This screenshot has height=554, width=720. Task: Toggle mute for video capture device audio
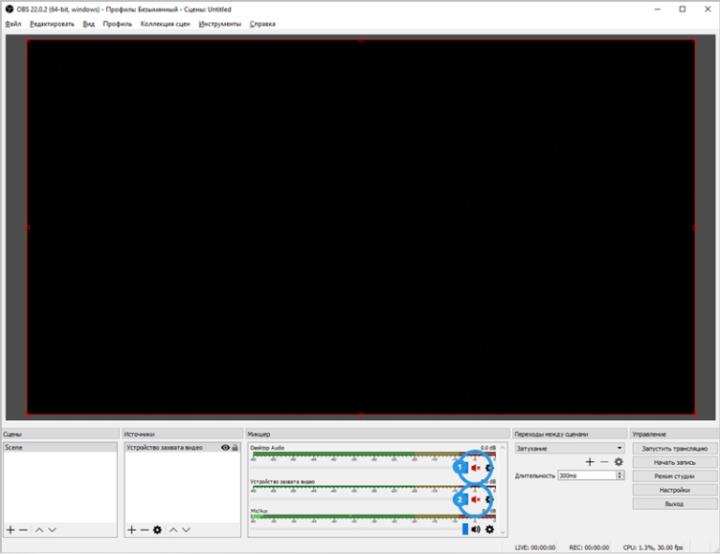pyautogui.click(x=475, y=499)
